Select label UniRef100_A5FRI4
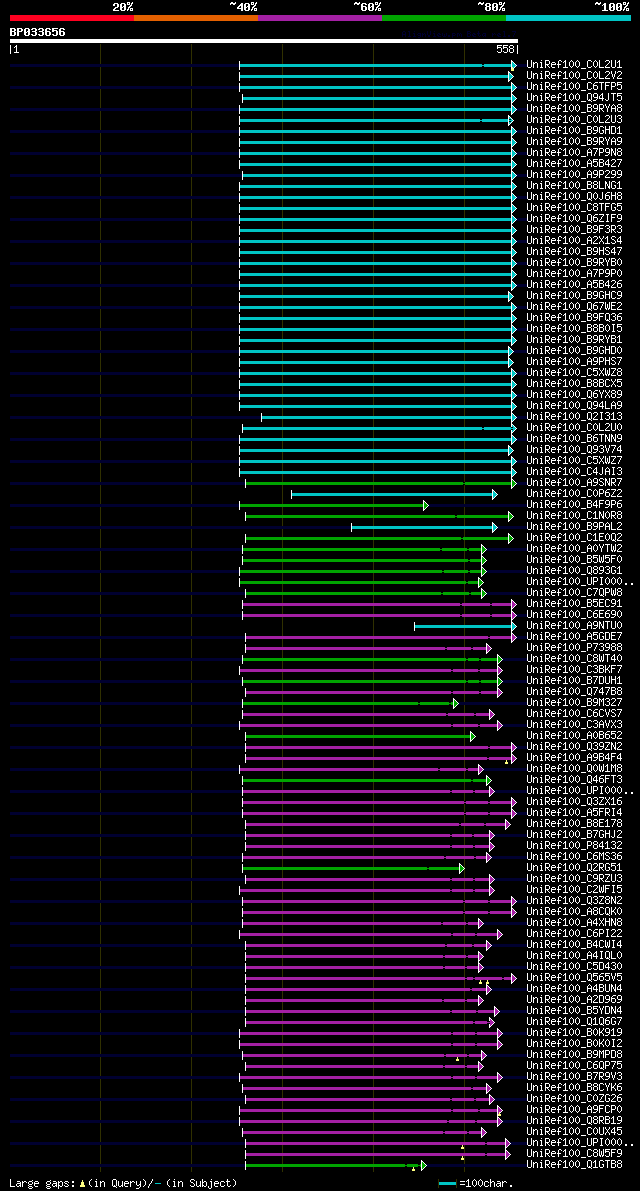This screenshot has height=1191, width=640. pyautogui.click(x=574, y=813)
